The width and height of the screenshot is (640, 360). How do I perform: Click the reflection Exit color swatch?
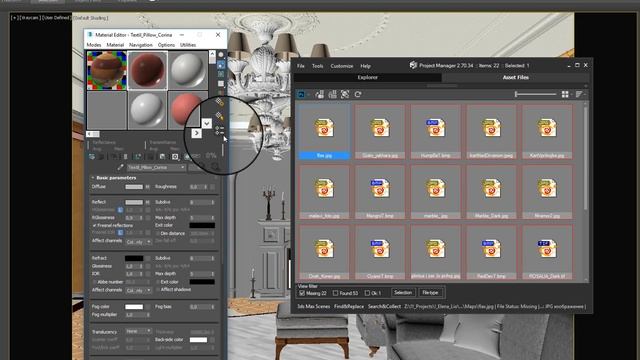[202, 225]
